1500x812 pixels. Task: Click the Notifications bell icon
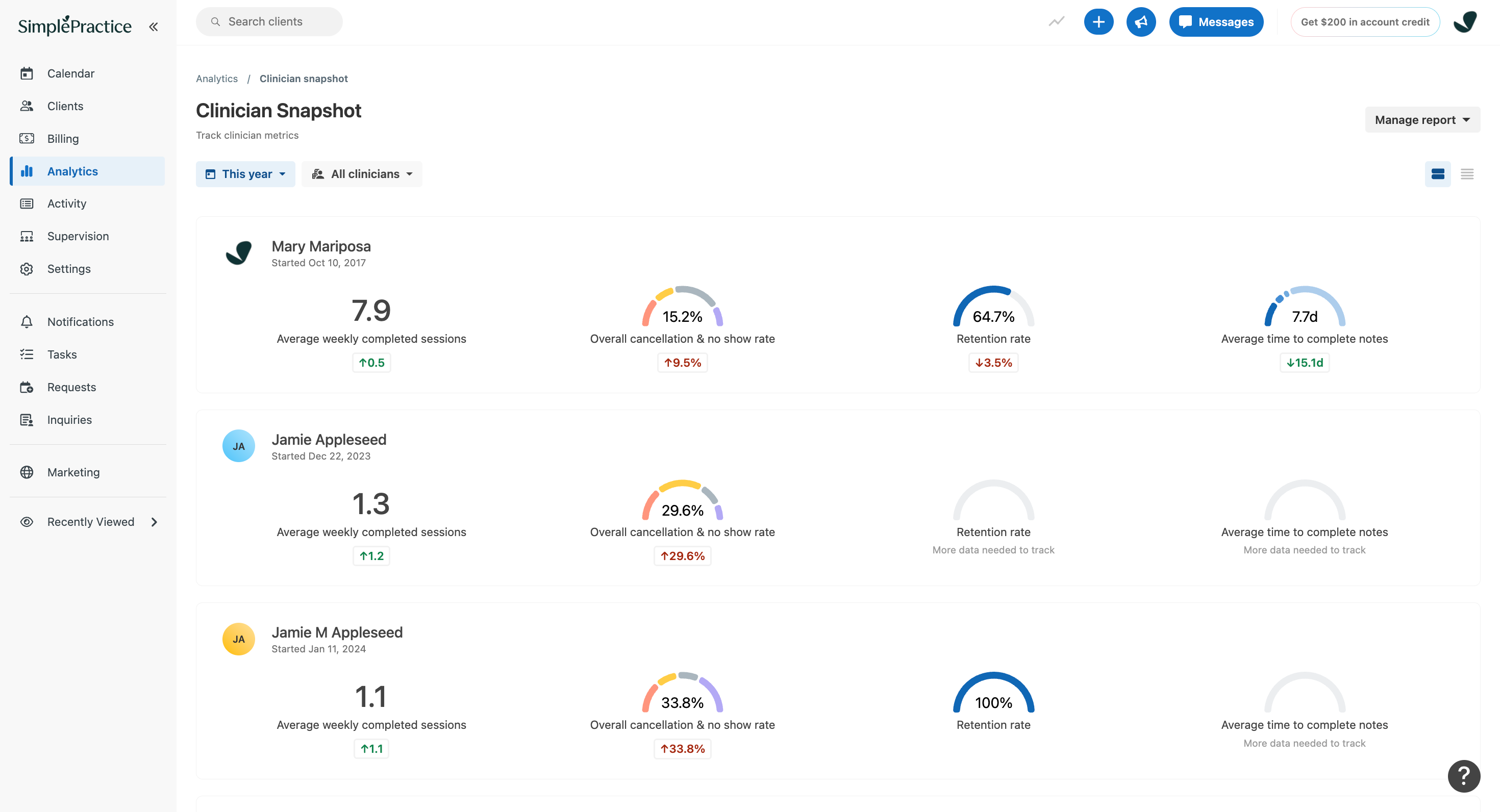(27, 322)
